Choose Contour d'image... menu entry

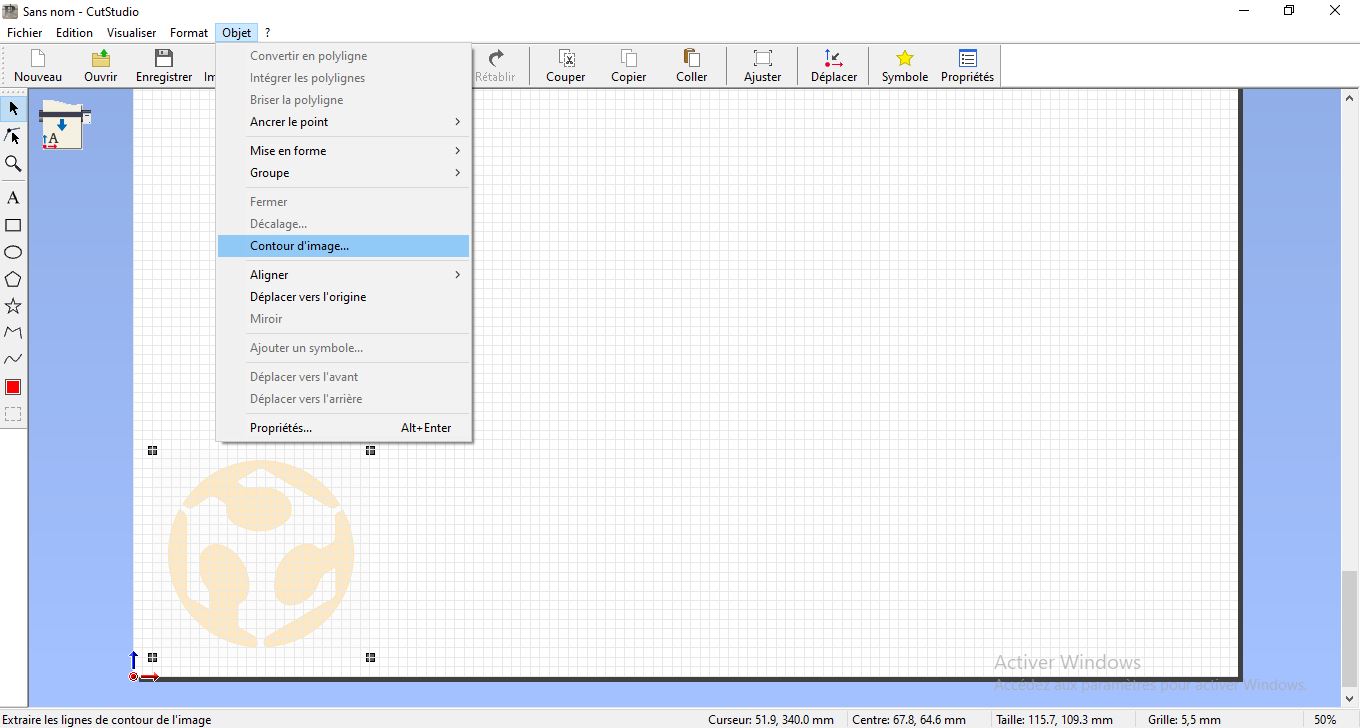[343, 246]
